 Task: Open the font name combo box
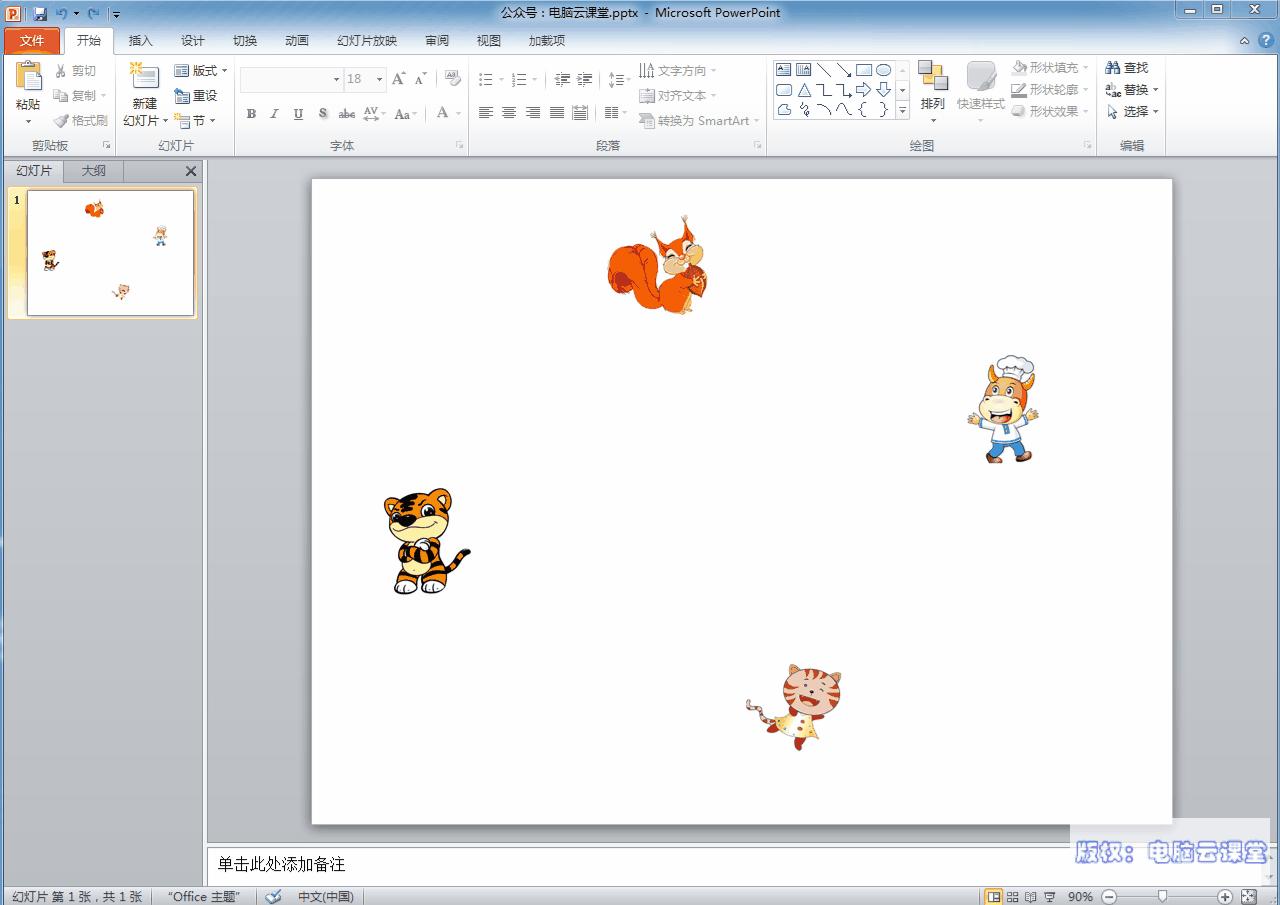click(292, 79)
